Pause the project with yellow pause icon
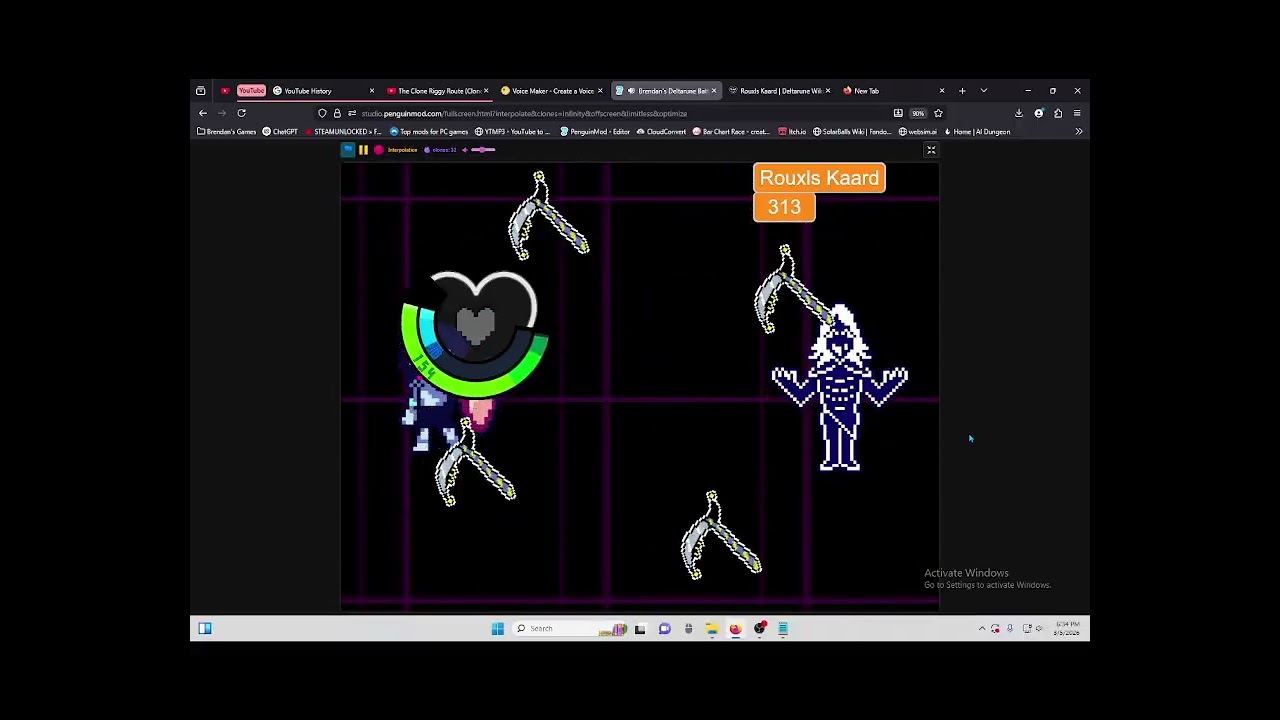Viewport: 1280px width, 720px height. pyautogui.click(x=363, y=150)
